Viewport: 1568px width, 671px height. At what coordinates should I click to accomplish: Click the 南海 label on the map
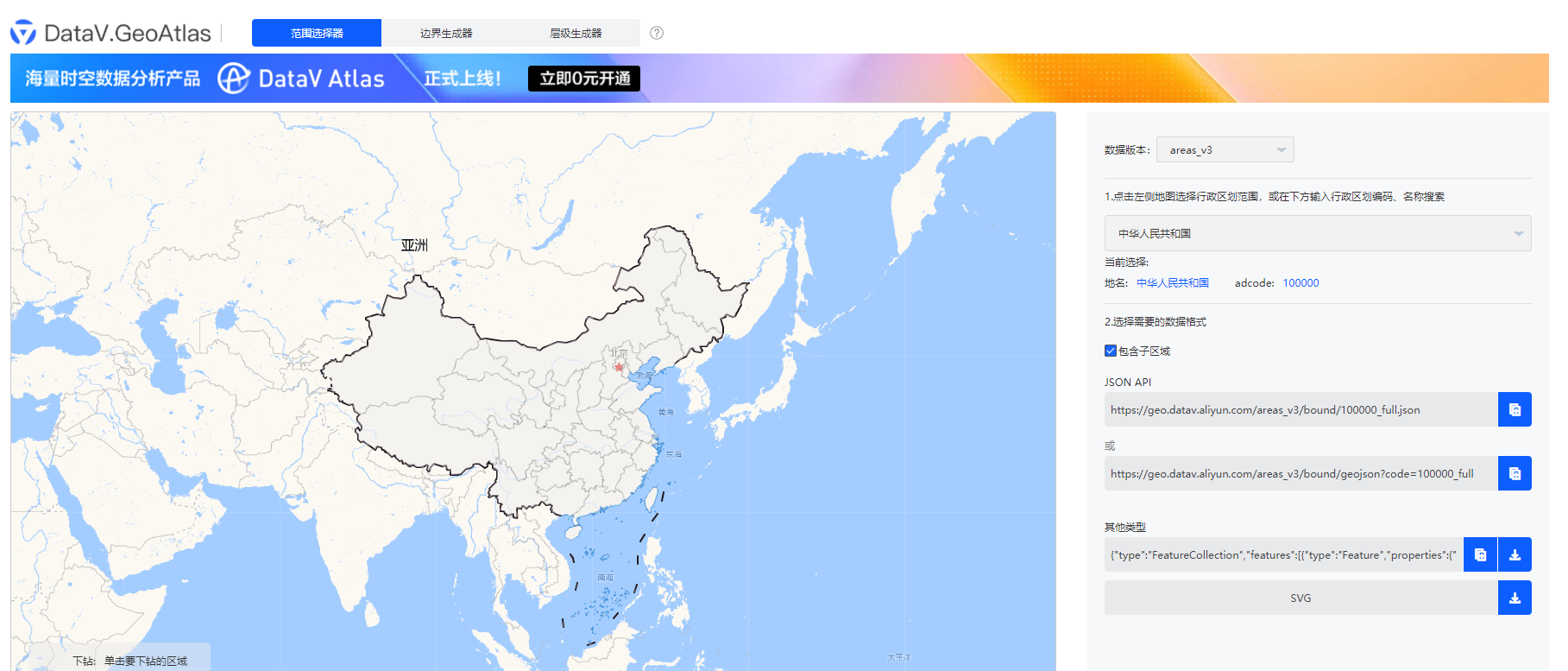coord(606,577)
